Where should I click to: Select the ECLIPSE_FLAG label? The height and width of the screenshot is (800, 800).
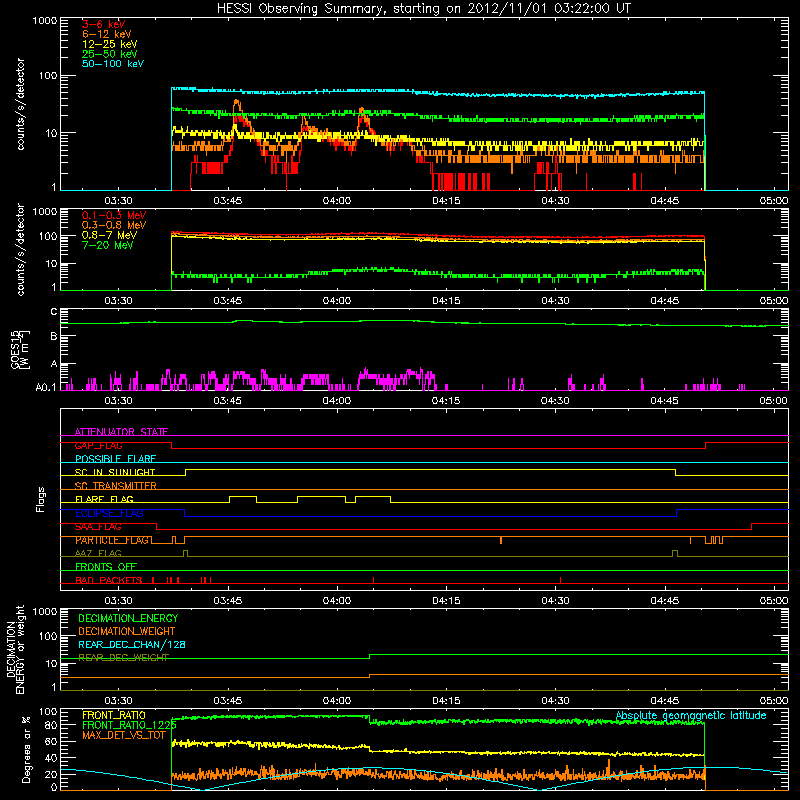109,513
